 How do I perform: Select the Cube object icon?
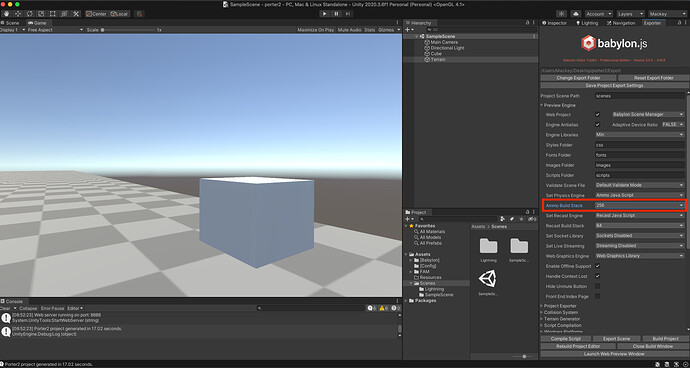pyautogui.click(x=426, y=54)
